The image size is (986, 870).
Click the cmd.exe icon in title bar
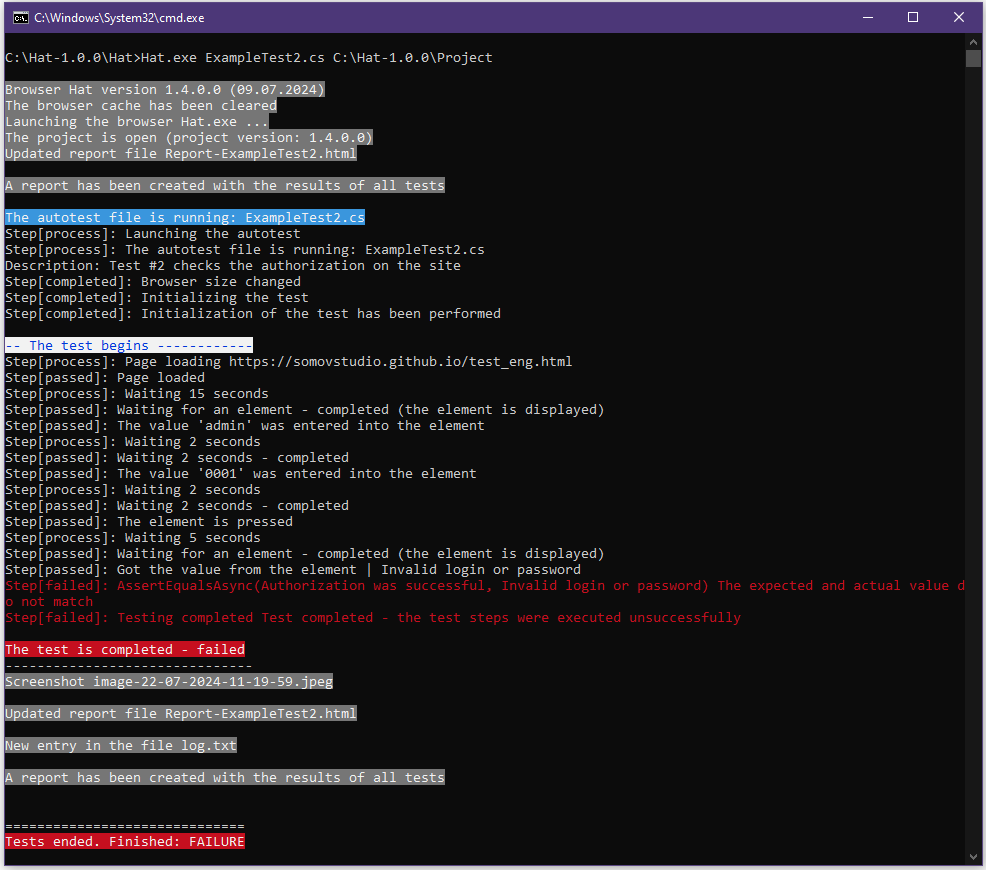click(x=20, y=17)
